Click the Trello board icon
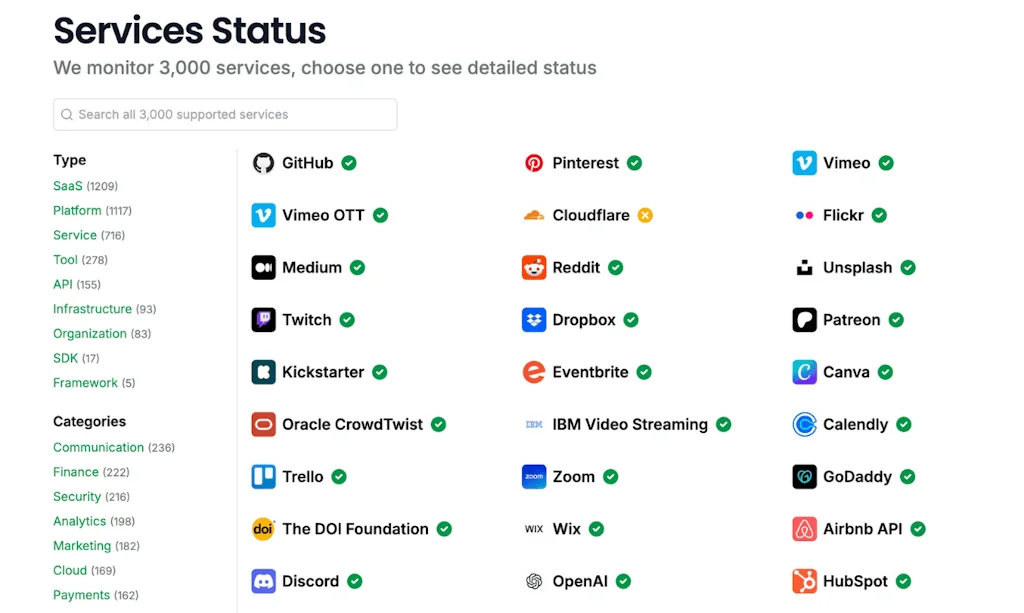 coord(263,477)
